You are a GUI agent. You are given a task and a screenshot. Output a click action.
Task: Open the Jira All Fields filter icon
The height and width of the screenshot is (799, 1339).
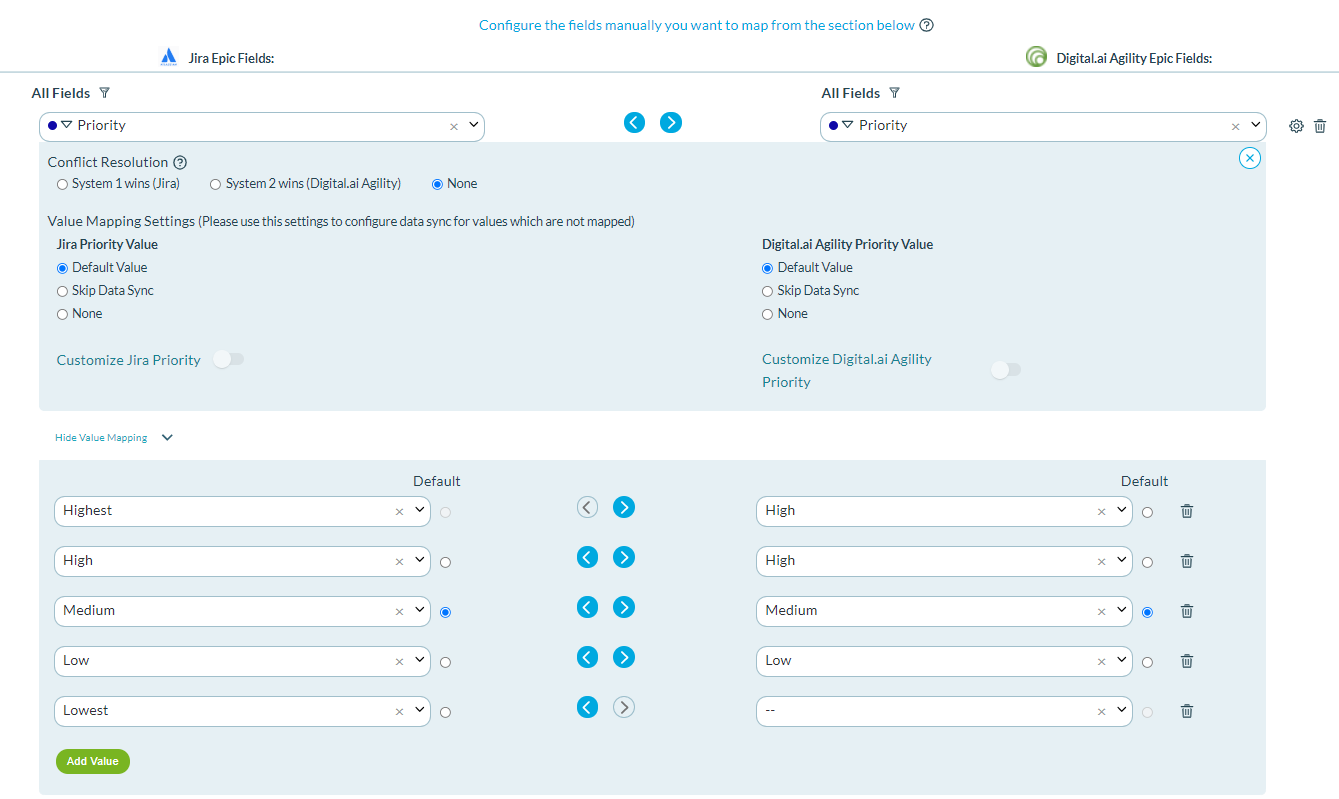tap(105, 93)
